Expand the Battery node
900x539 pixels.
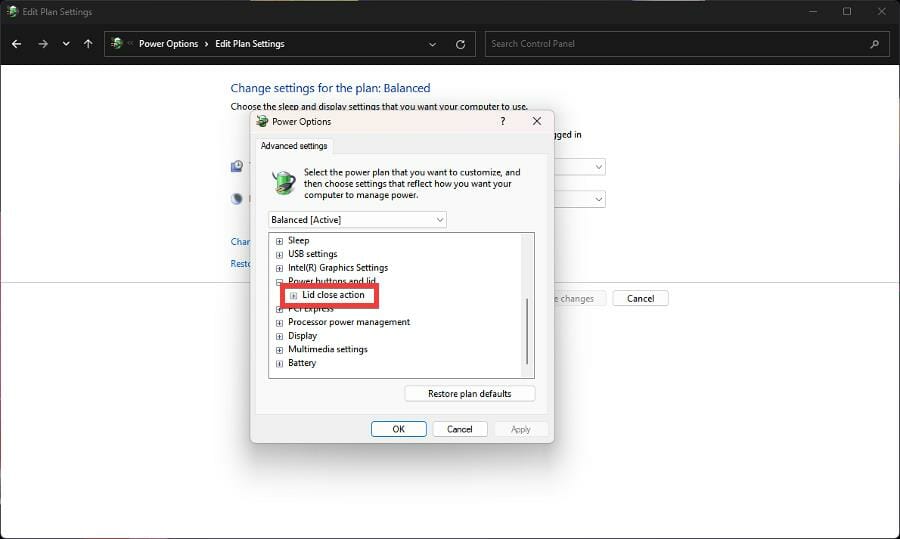tap(280, 363)
